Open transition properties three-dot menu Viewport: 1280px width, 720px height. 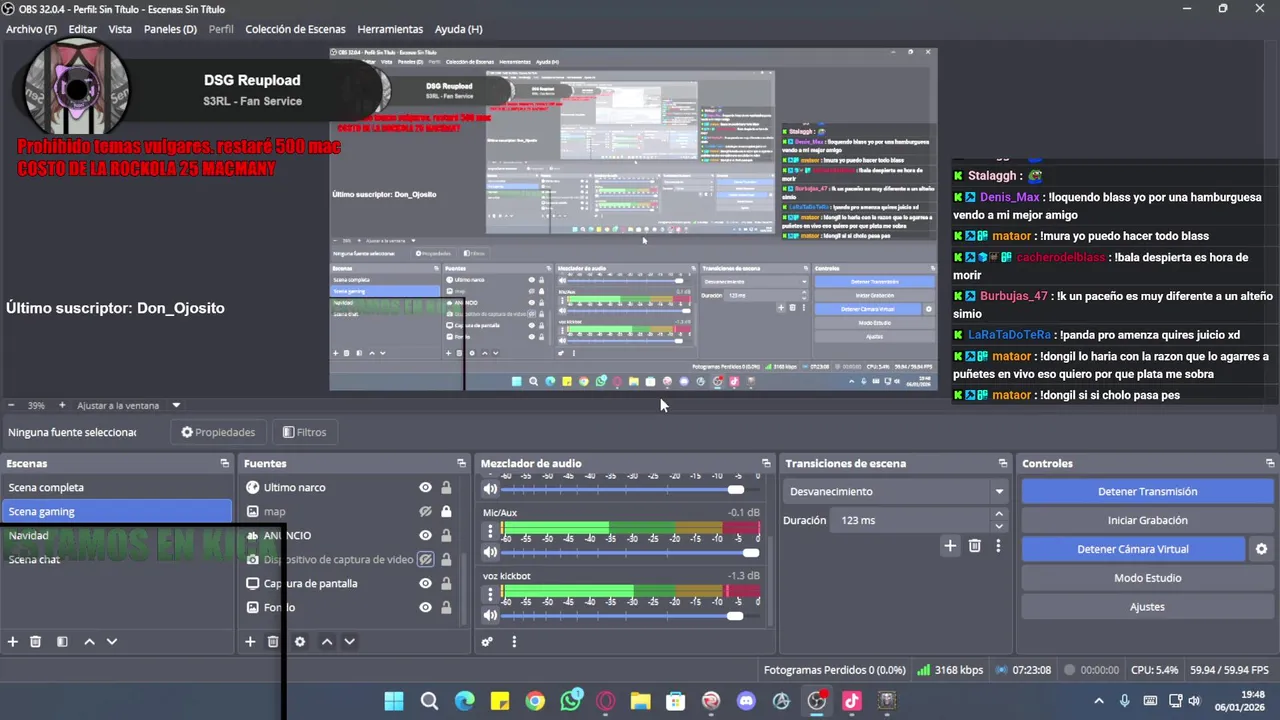[998, 545]
